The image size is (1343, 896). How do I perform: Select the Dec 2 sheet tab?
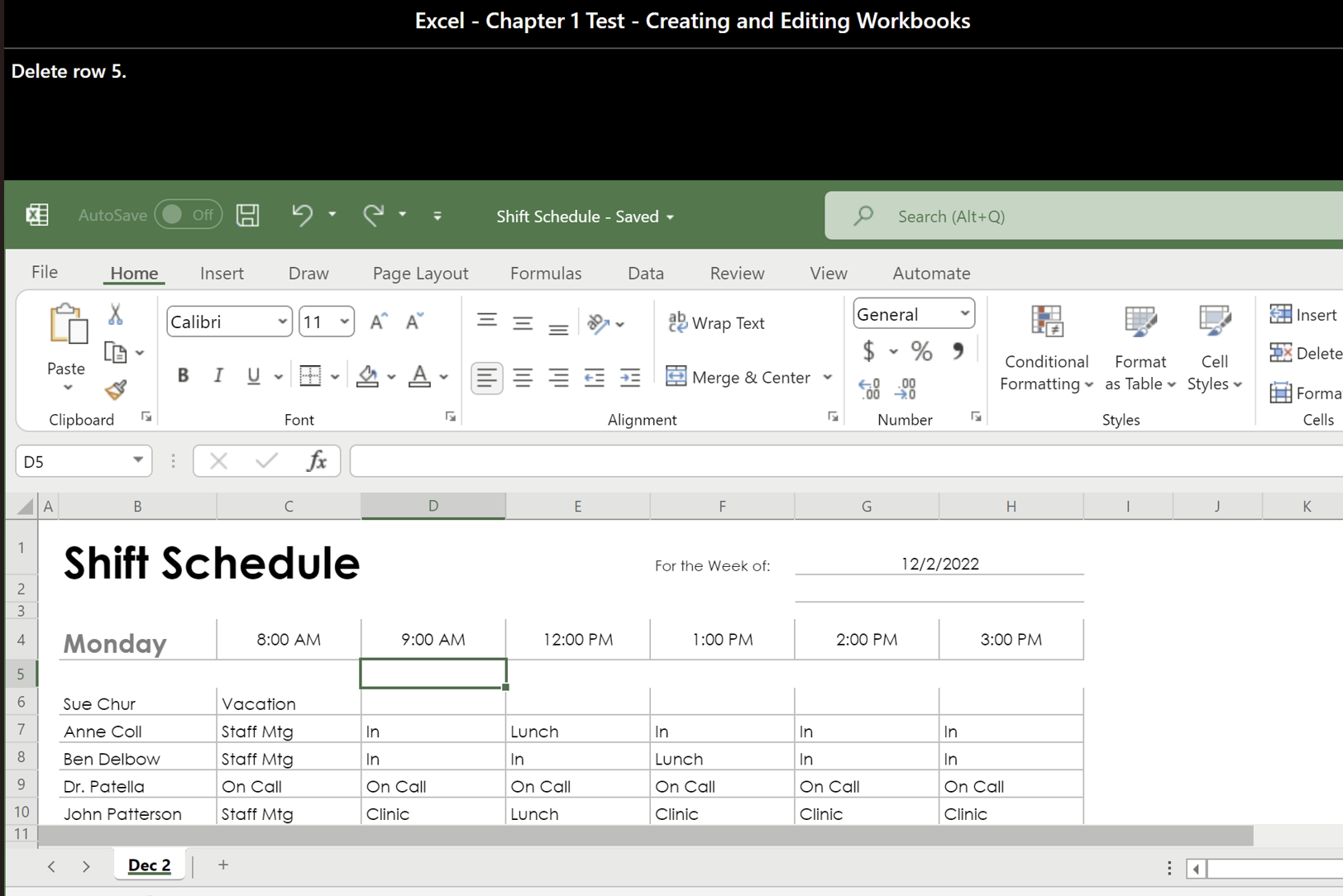click(x=150, y=865)
